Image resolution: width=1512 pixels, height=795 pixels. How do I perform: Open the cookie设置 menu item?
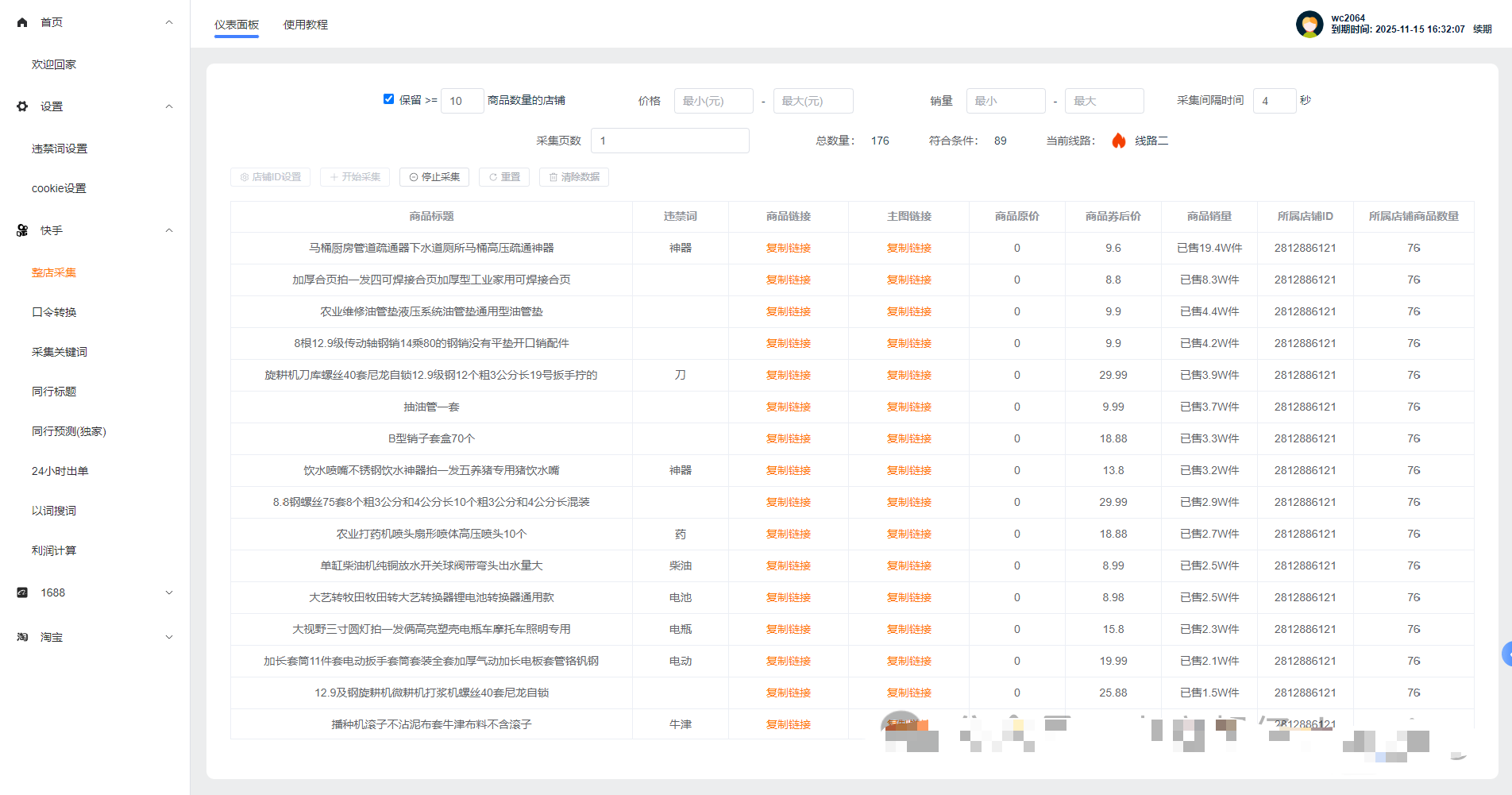[x=59, y=188]
